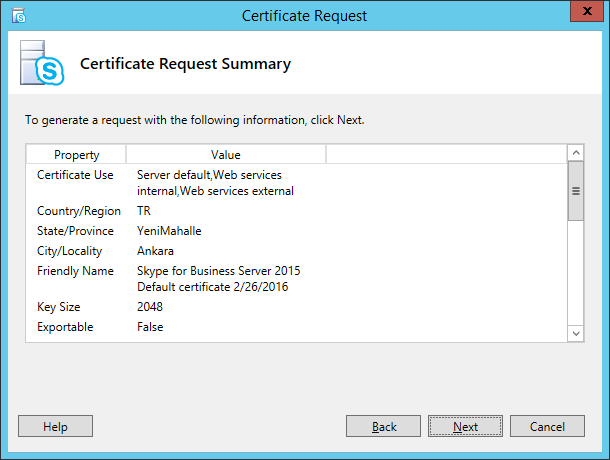This screenshot has height=460, width=610.
Task: Select the Friendly Name property
Action: coord(75,271)
